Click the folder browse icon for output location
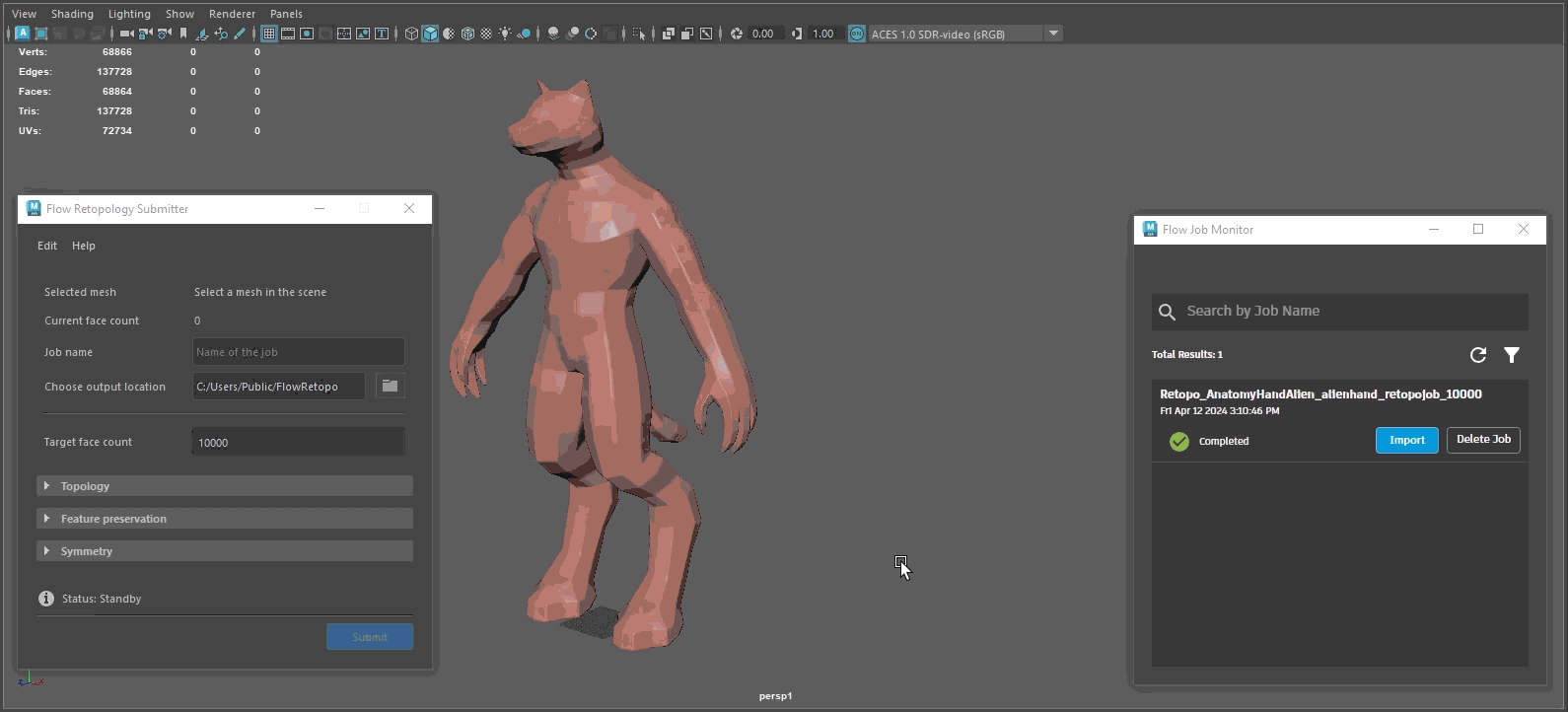1568x712 pixels. coord(390,387)
